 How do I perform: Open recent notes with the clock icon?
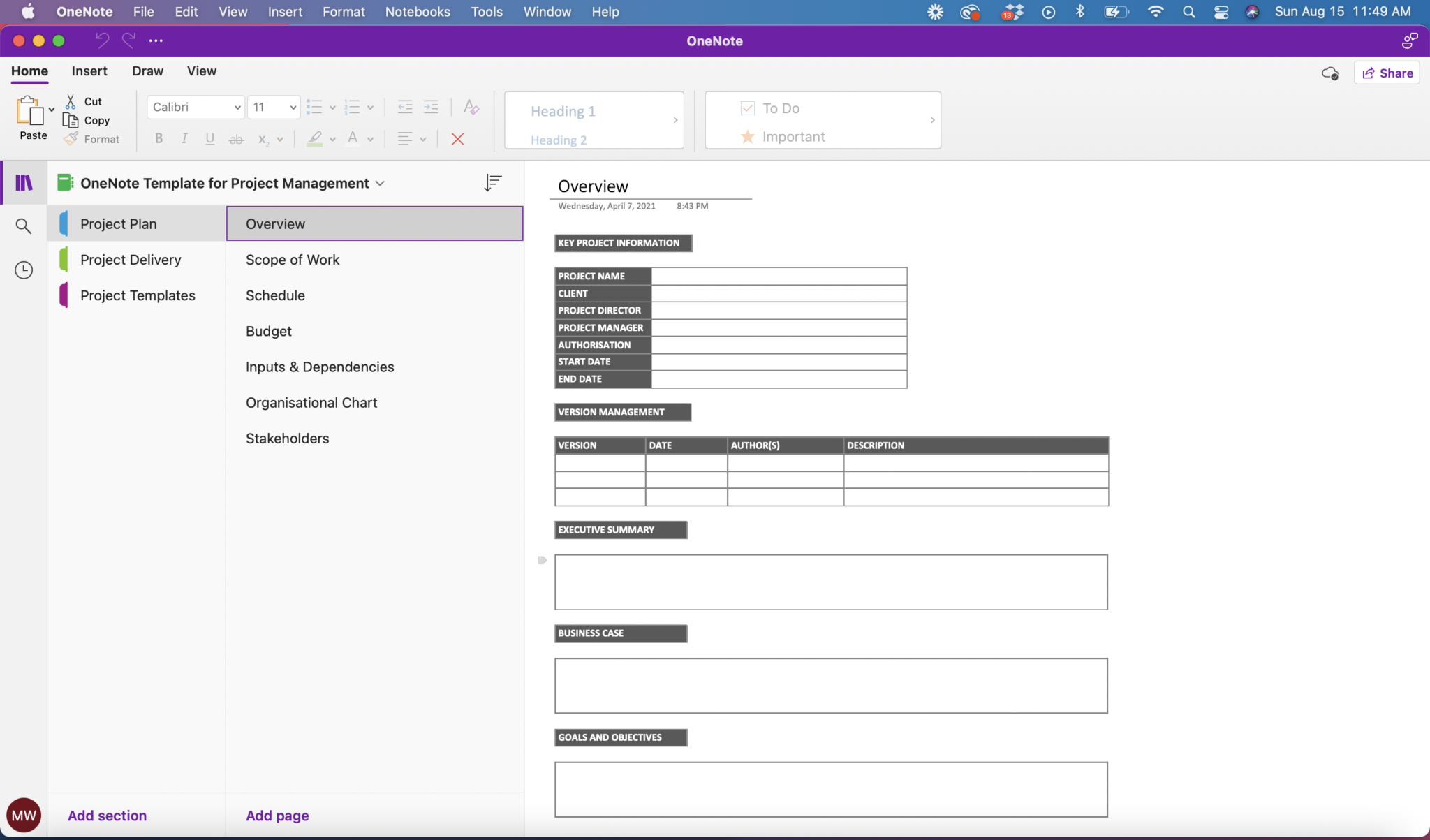point(23,270)
